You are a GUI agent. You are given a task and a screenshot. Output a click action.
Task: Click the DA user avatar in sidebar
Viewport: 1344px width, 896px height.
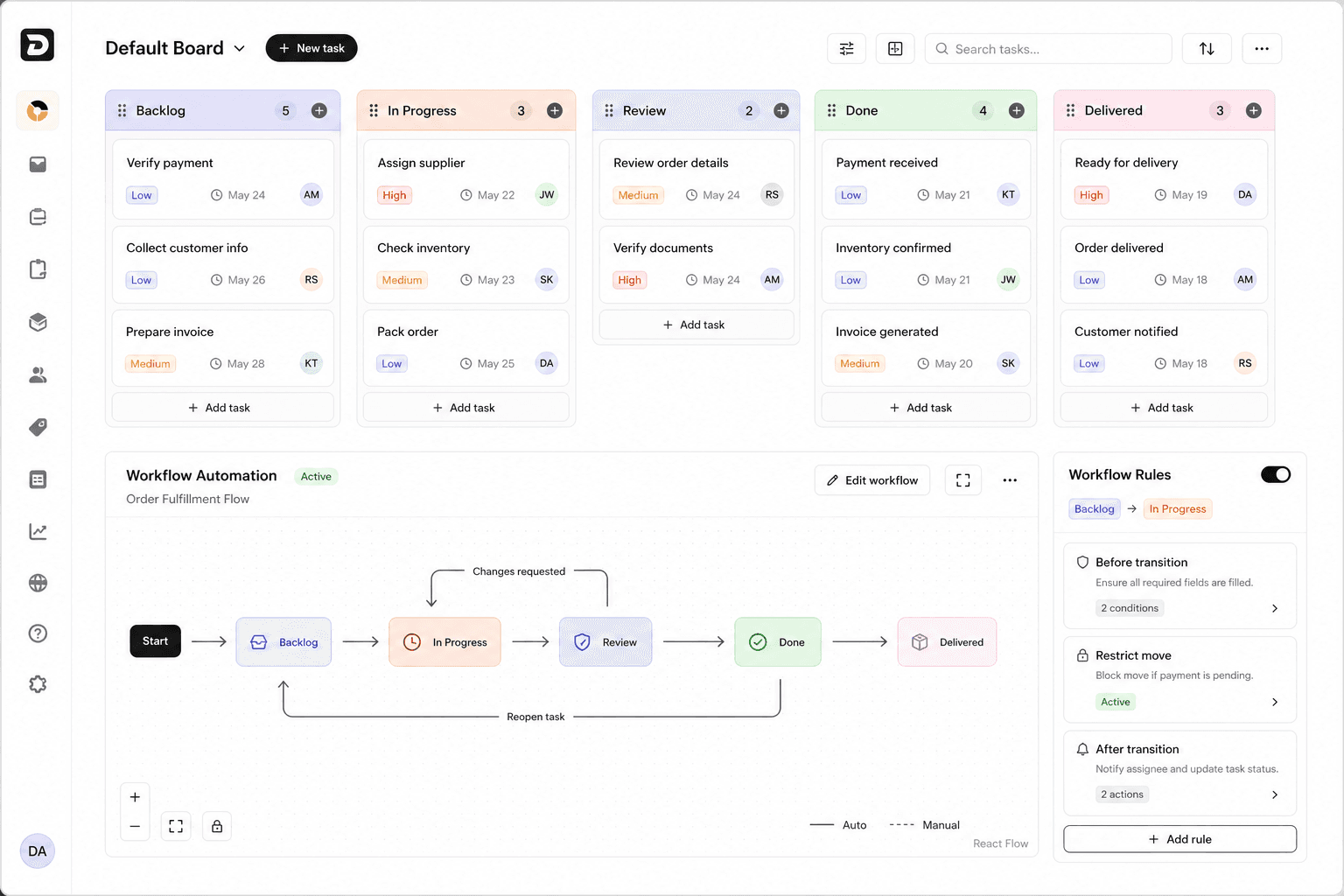click(x=38, y=851)
